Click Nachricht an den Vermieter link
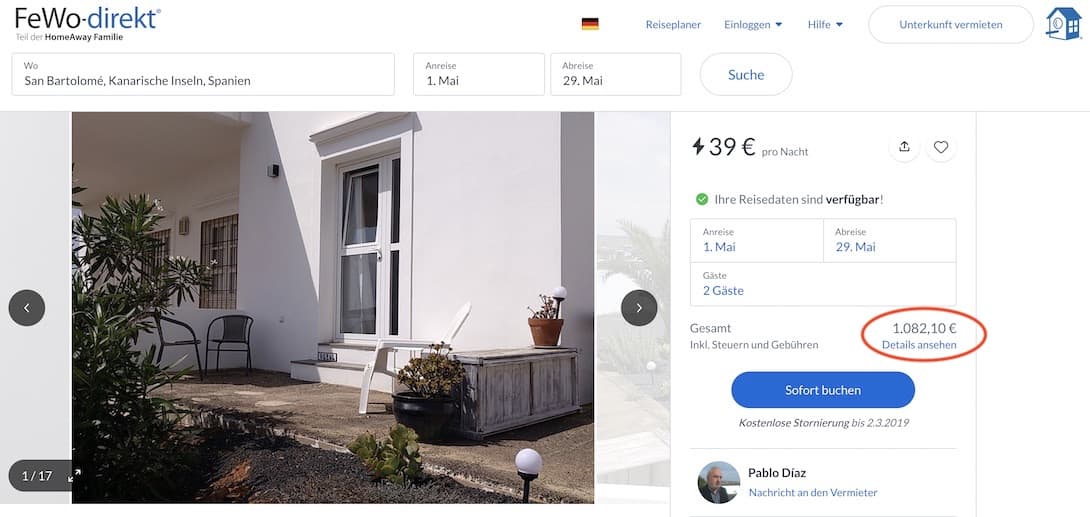 813,493
